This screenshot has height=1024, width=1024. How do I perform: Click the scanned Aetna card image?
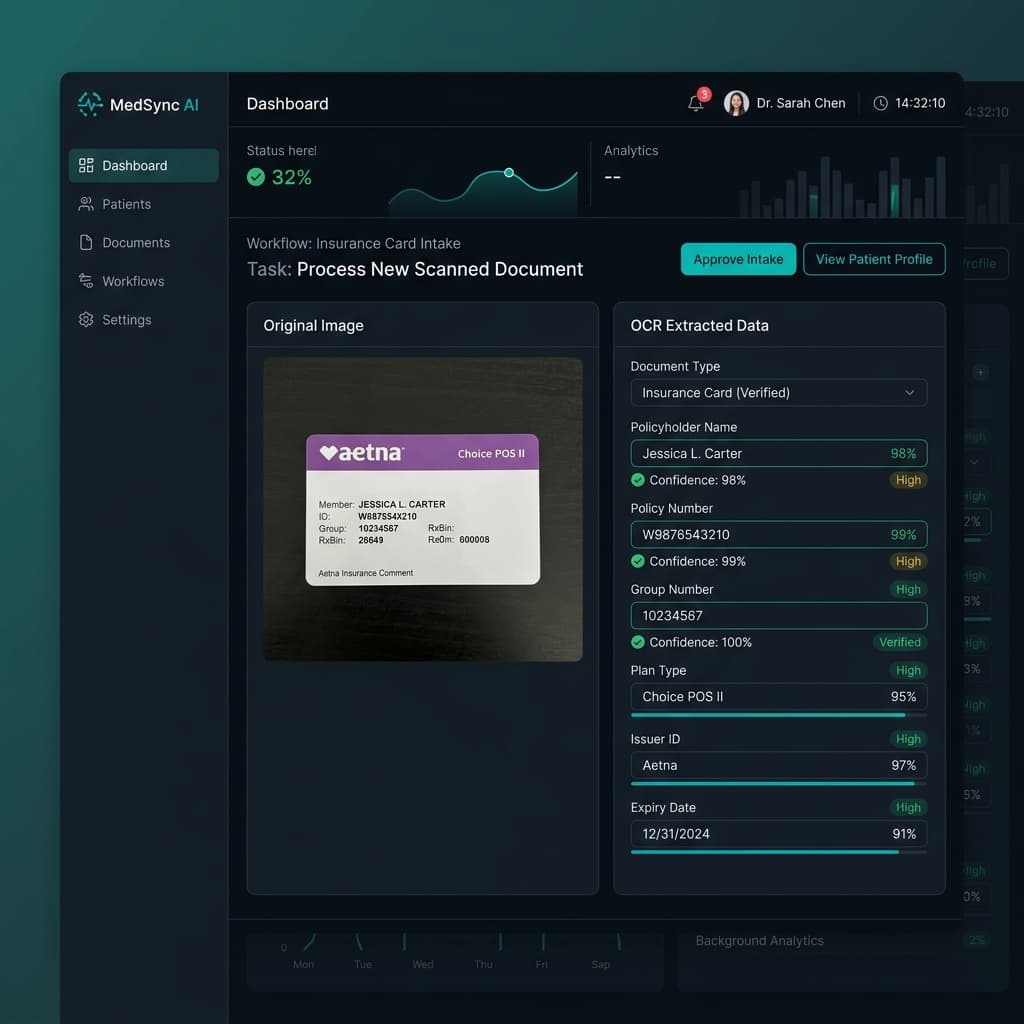coord(423,509)
